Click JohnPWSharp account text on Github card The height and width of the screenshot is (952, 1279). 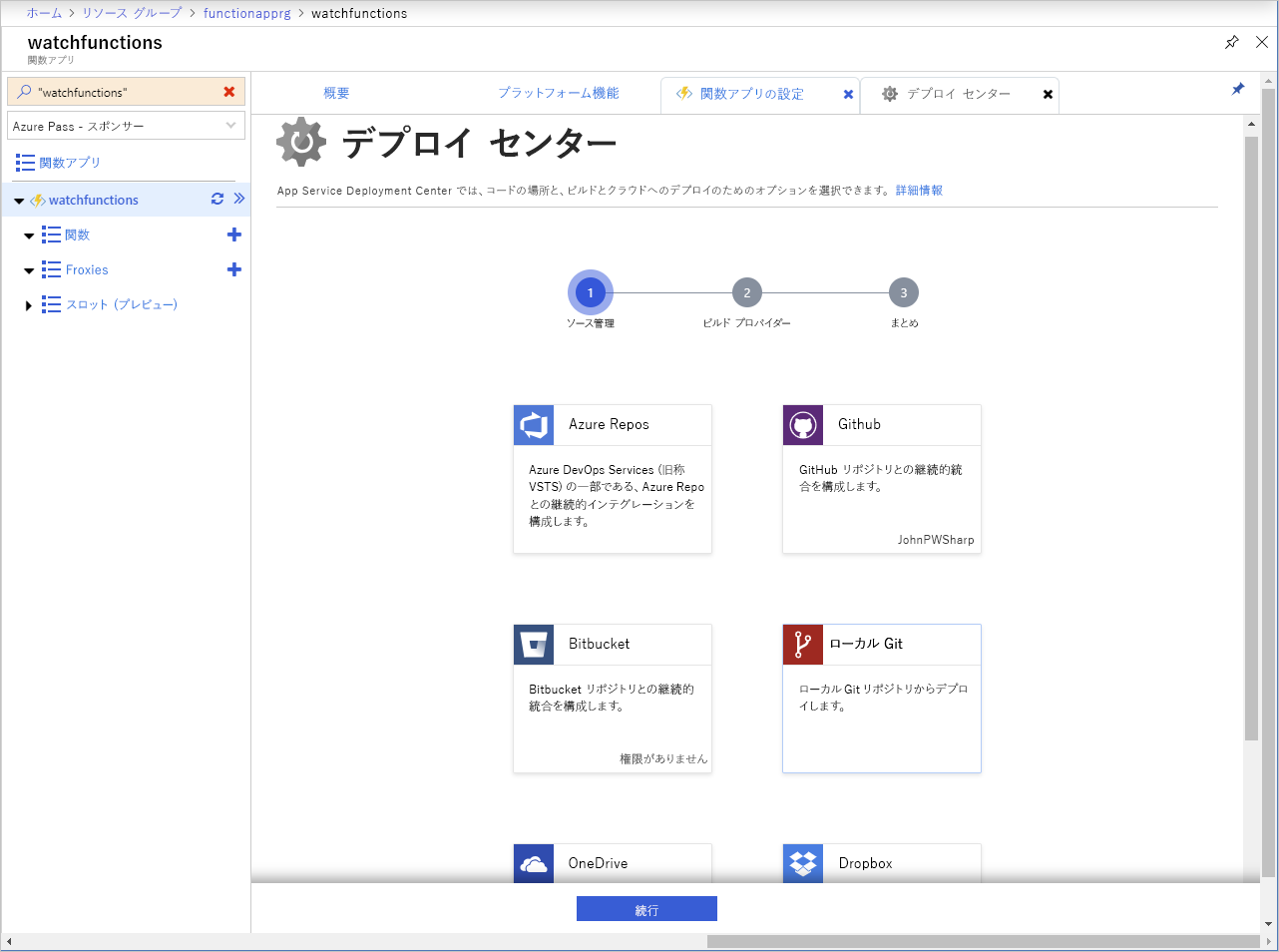coord(936,540)
